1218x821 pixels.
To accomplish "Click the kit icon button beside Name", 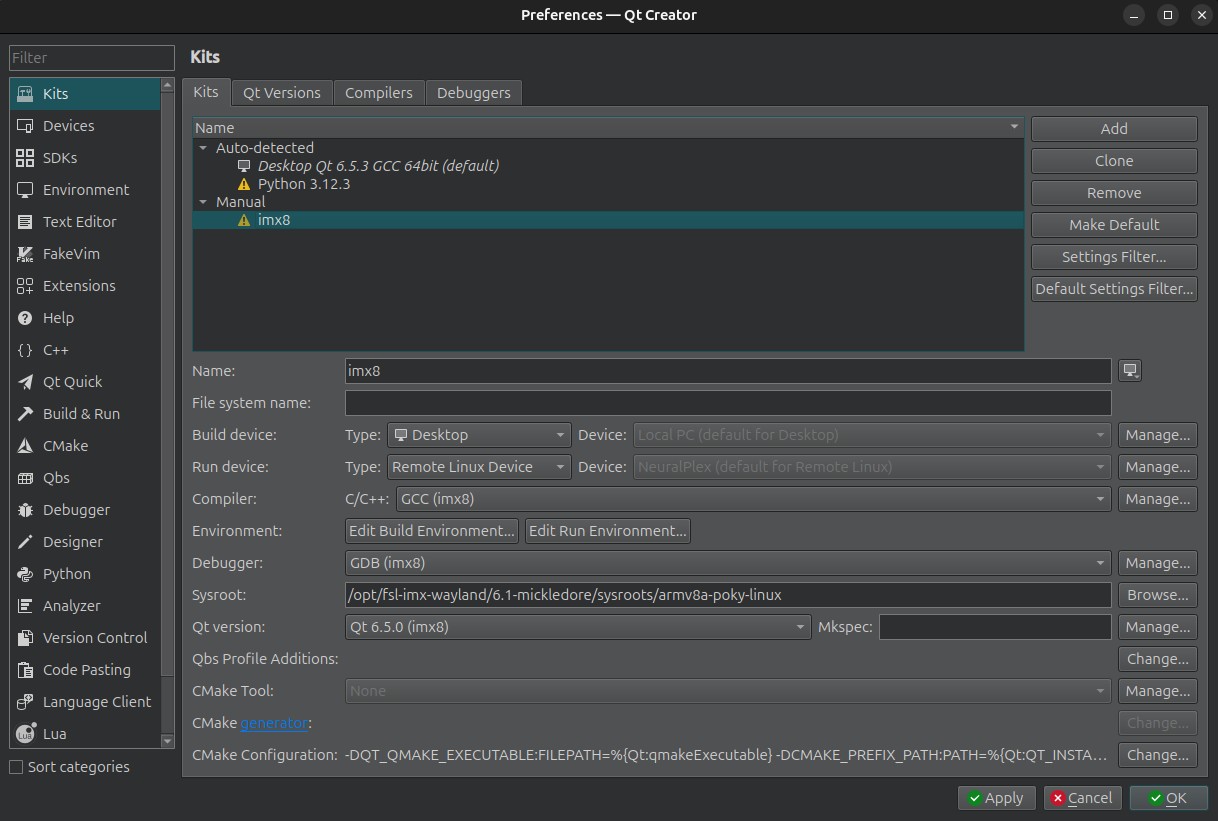I will 1130,371.
